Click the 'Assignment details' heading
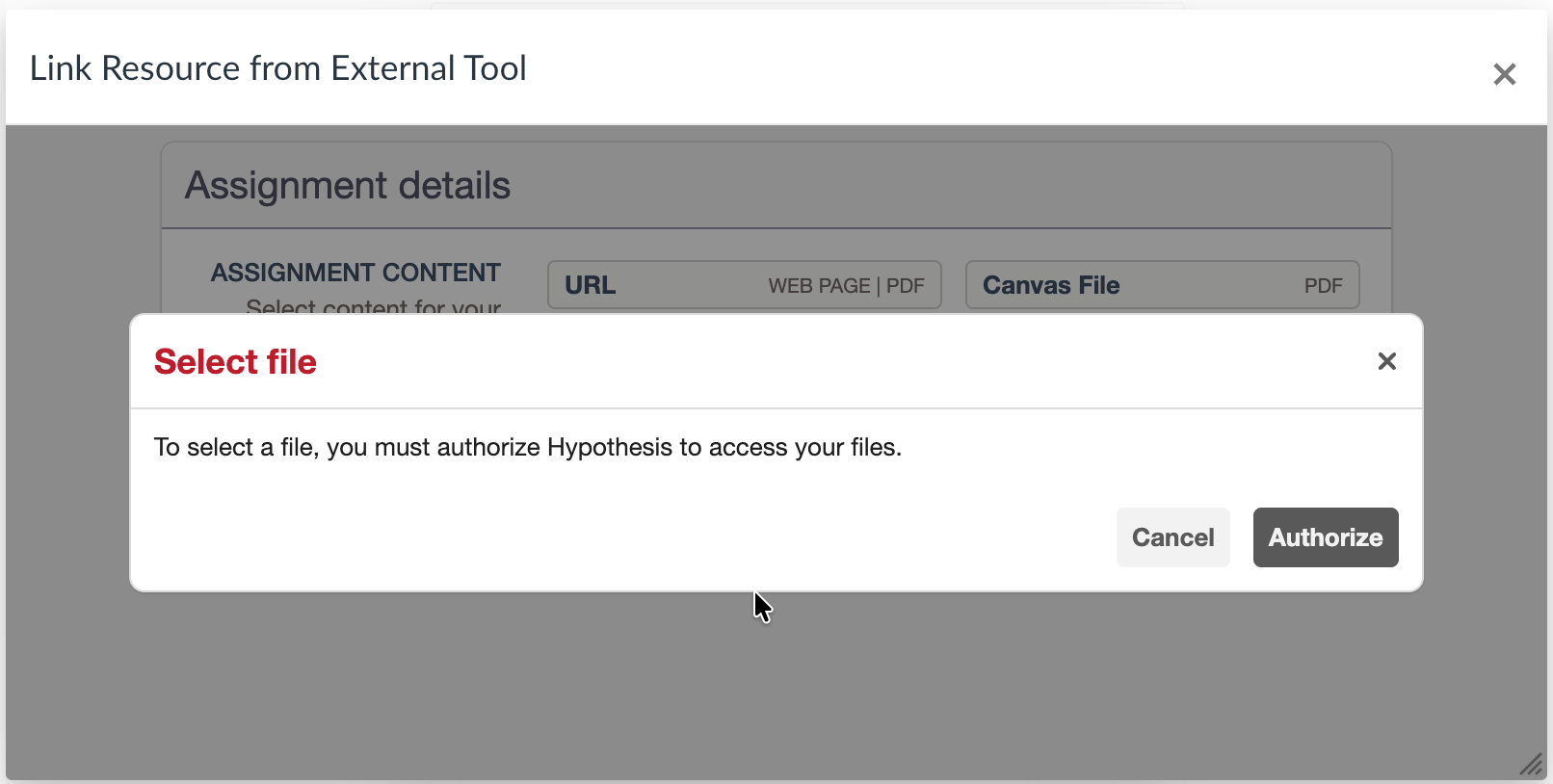 348,185
